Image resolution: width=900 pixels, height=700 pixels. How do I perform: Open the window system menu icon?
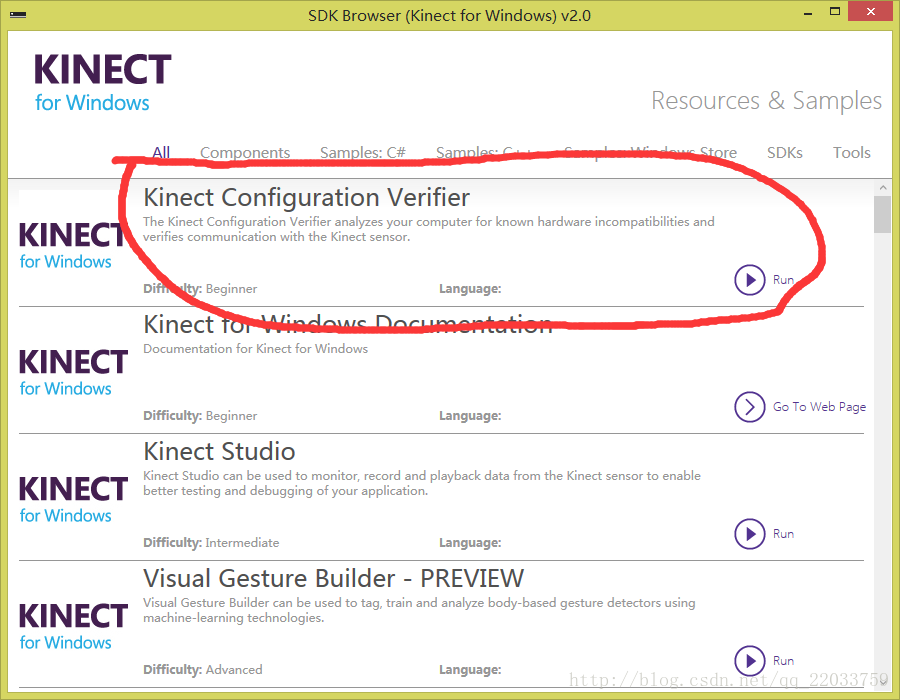tap(18, 14)
